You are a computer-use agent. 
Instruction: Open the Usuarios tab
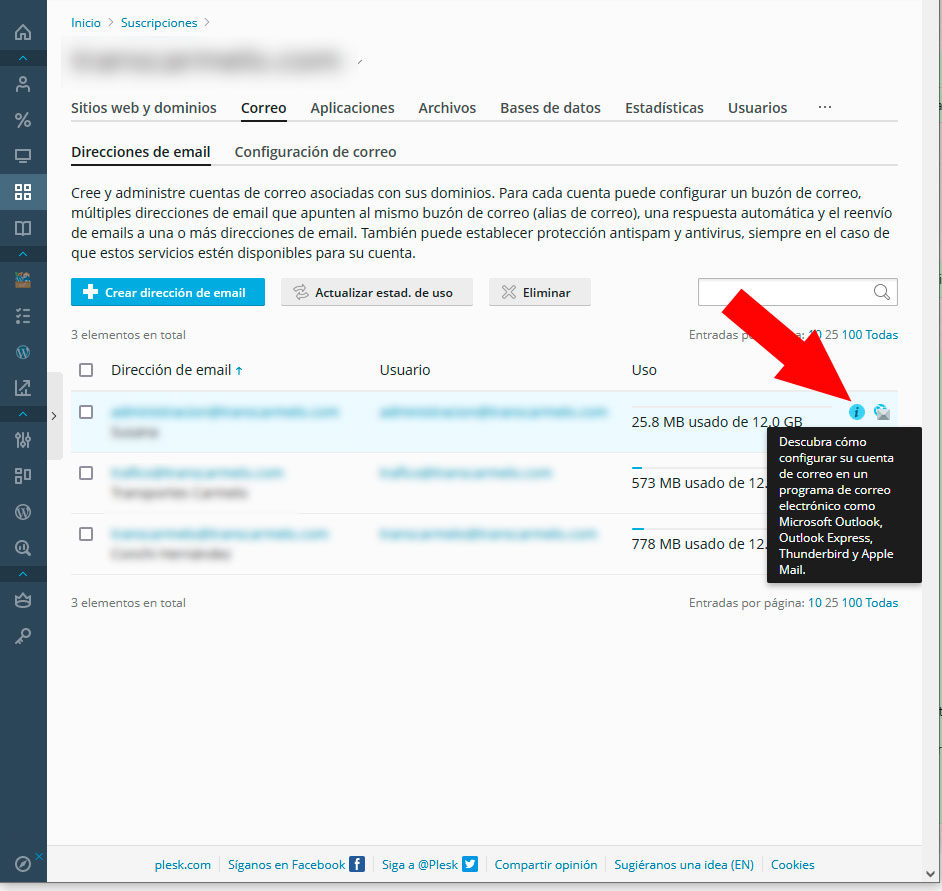click(757, 108)
